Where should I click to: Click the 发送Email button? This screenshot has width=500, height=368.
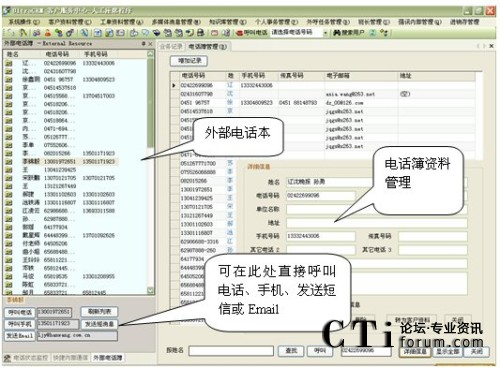pos(20,335)
